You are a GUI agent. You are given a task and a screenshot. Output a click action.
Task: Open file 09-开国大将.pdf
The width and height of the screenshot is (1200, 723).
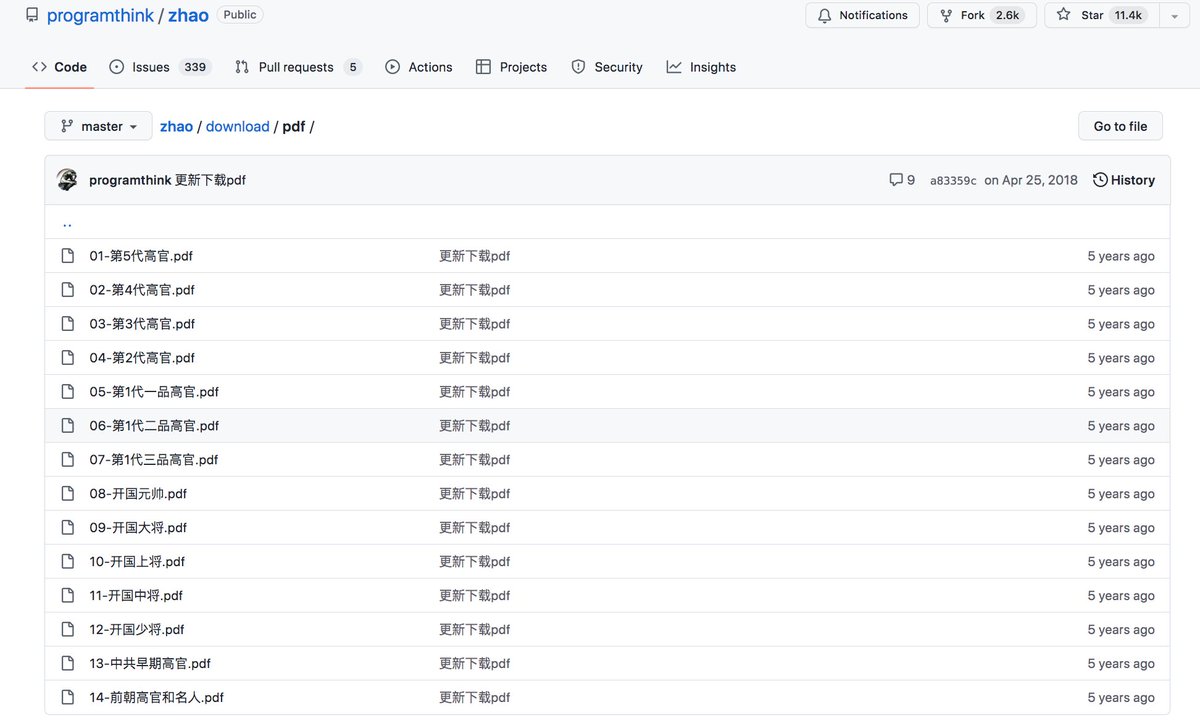[x=138, y=528]
